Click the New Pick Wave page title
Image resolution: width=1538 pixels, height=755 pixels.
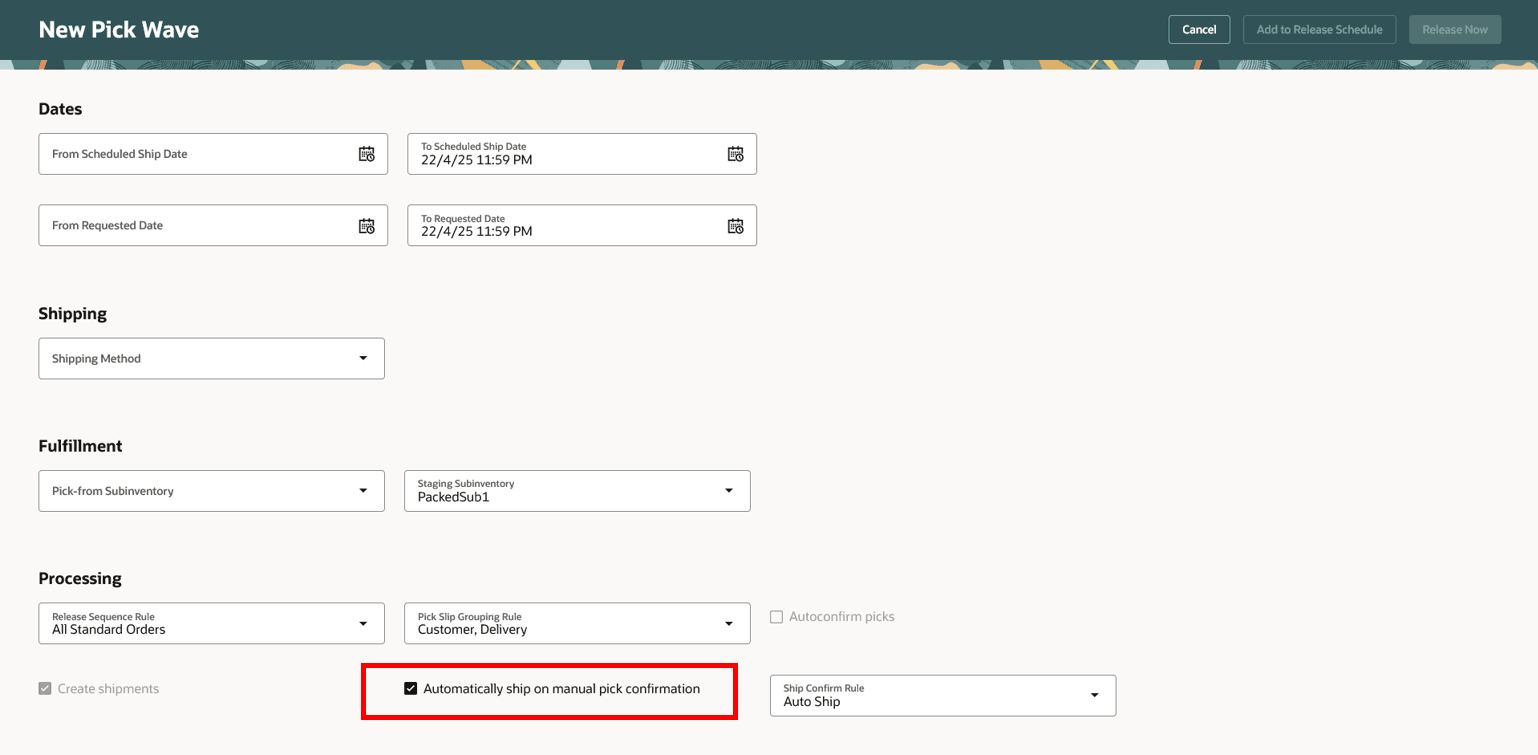[x=119, y=30]
